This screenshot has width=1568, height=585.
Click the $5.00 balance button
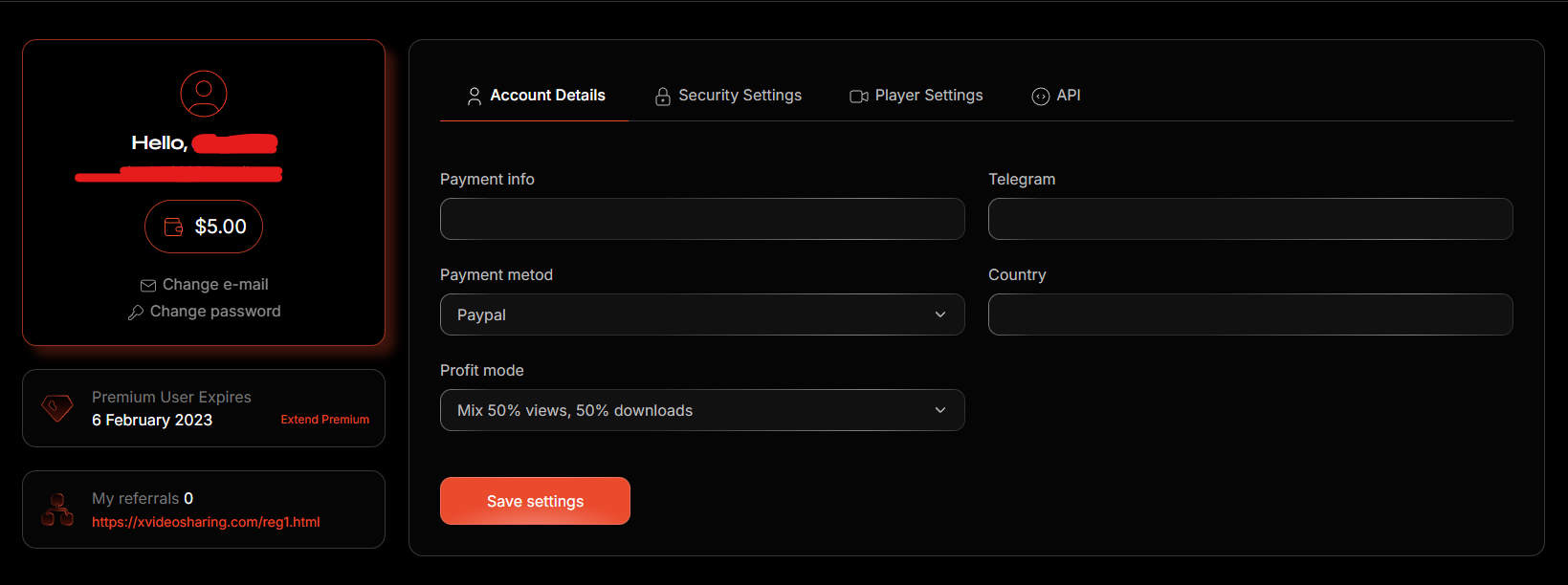[204, 227]
